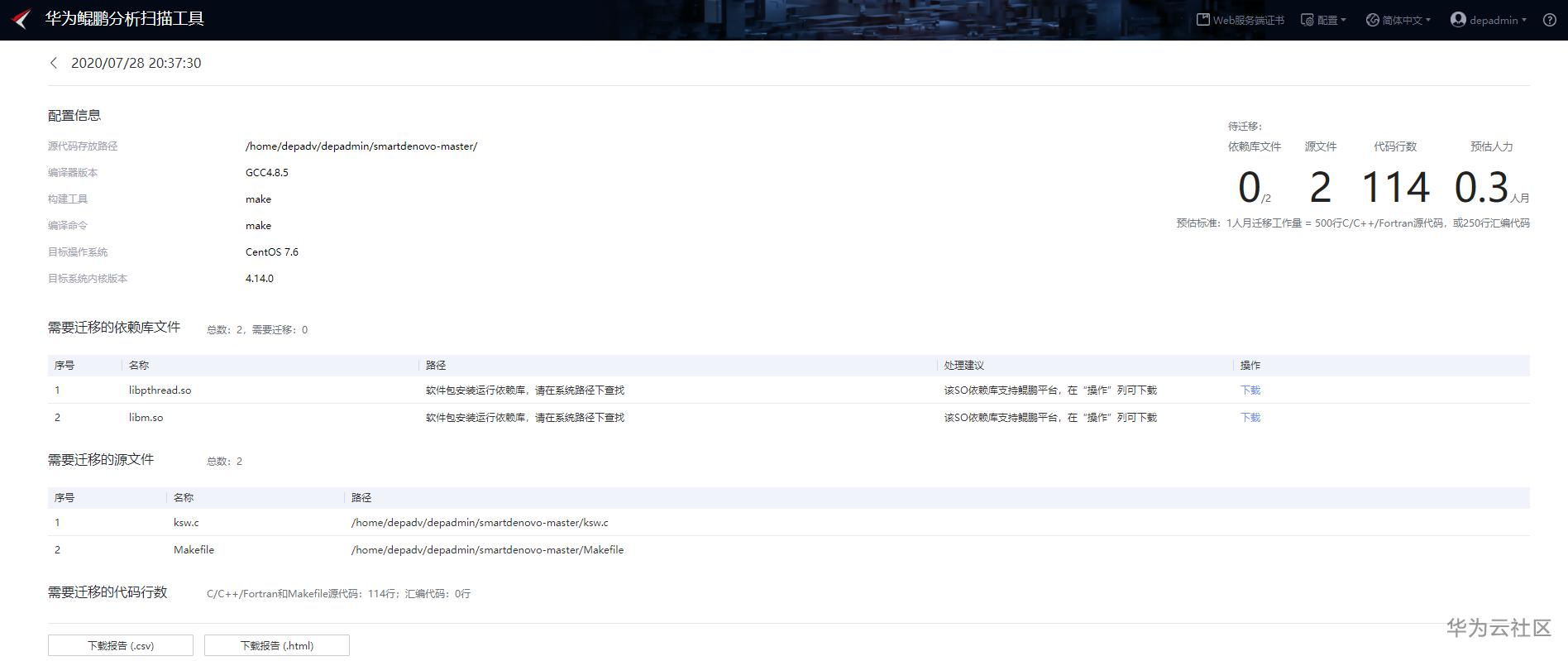Screen dimensions: 1568x661
Task: Click the path /home/depadv/depadmin/smartdenovo-master/ksw.c
Action: [x=480, y=523]
